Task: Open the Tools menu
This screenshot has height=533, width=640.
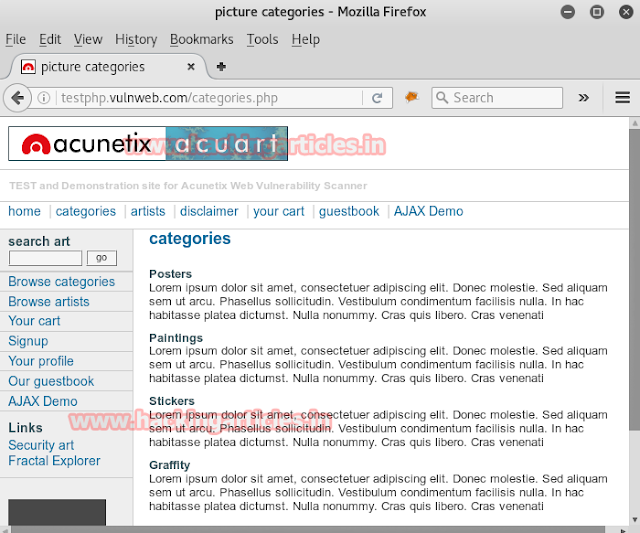Action: 262,40
